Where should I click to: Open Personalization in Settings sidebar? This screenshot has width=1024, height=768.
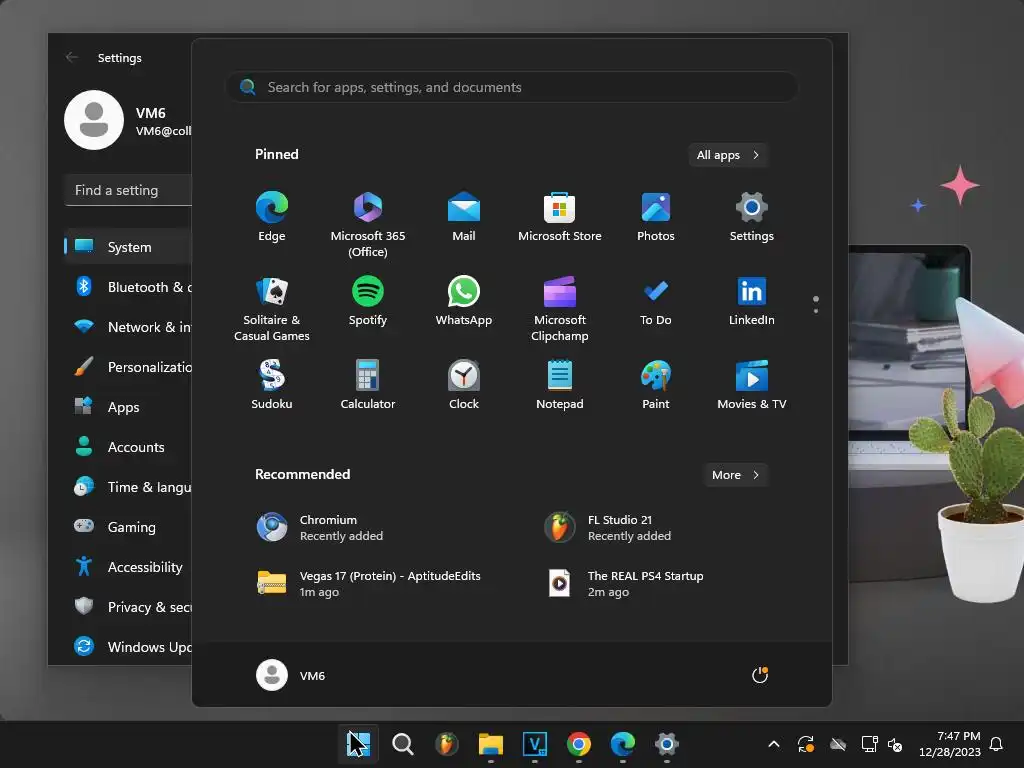129,367
